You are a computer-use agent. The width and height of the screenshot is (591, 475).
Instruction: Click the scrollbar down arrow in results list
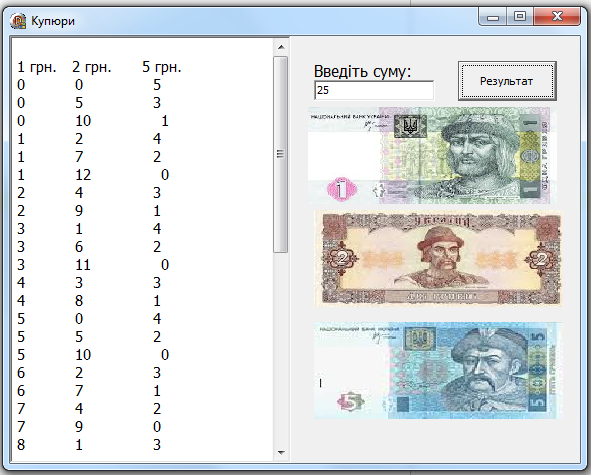pos(281,452)
